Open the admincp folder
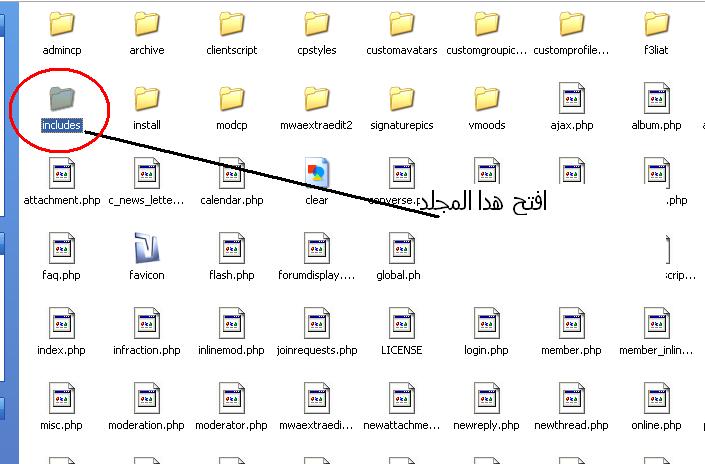 coord(62,24)
